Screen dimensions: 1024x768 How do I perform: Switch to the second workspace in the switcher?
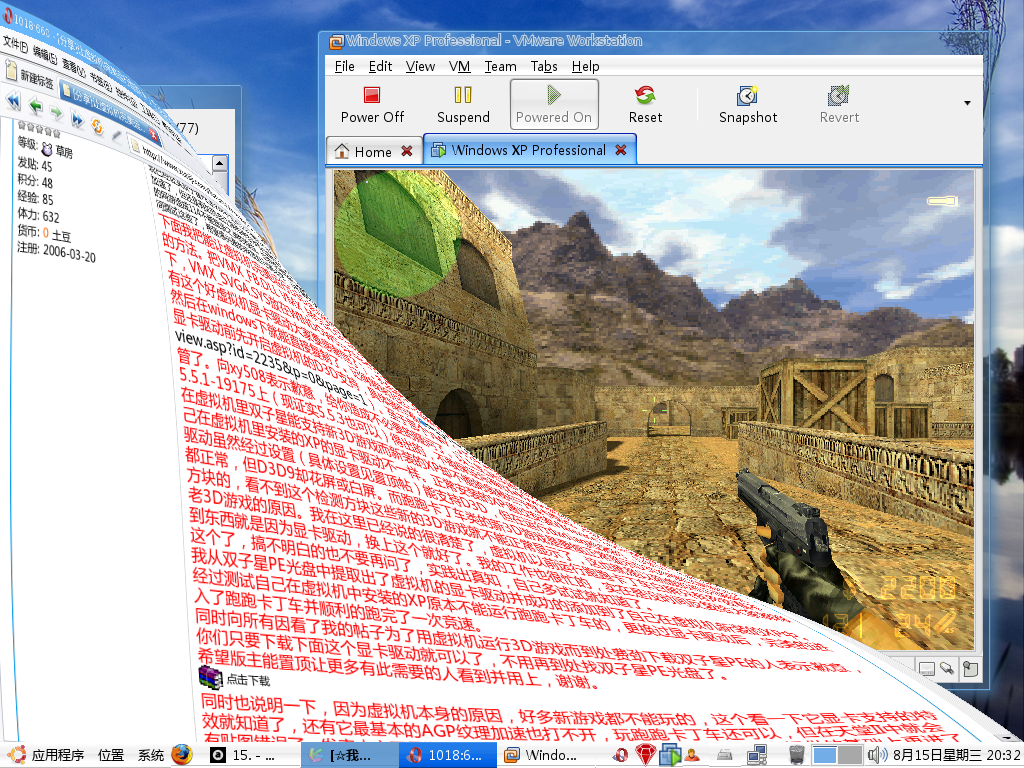(x=850, y=755)
